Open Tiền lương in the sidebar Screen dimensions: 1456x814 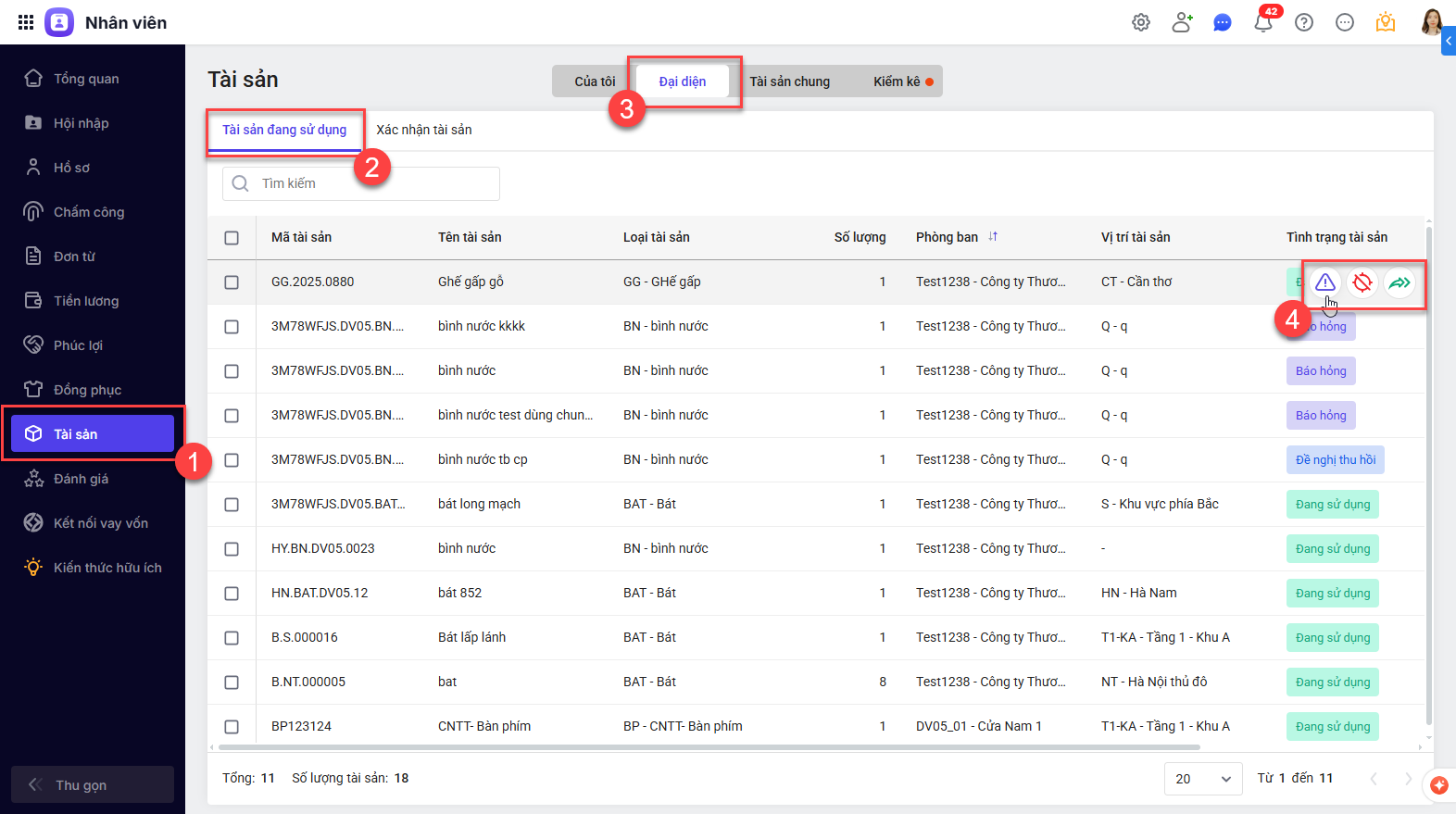pyautogui.click(x=86, y=301)
